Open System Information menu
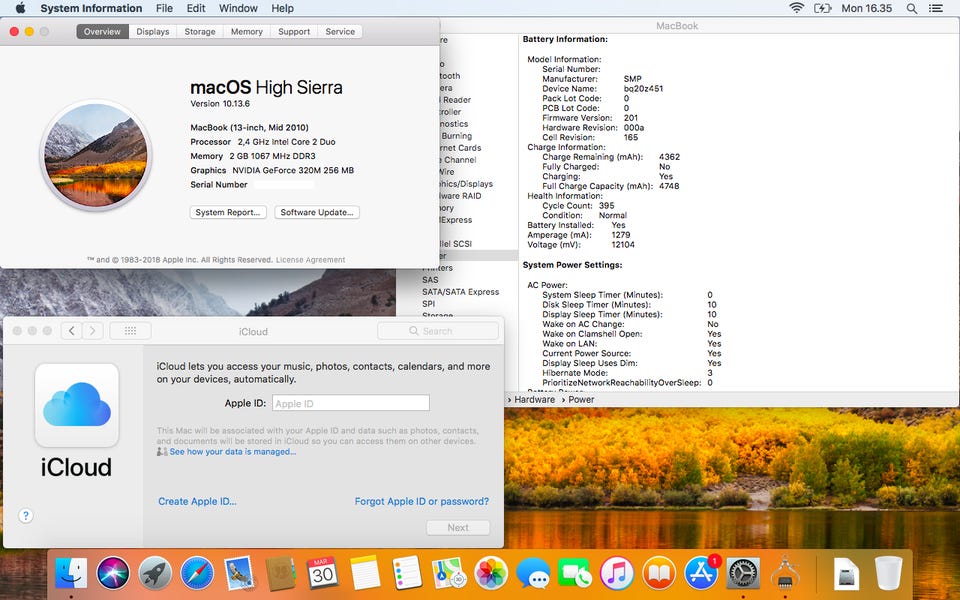Screen dimensions: 960x600 [x=91, y=8]
